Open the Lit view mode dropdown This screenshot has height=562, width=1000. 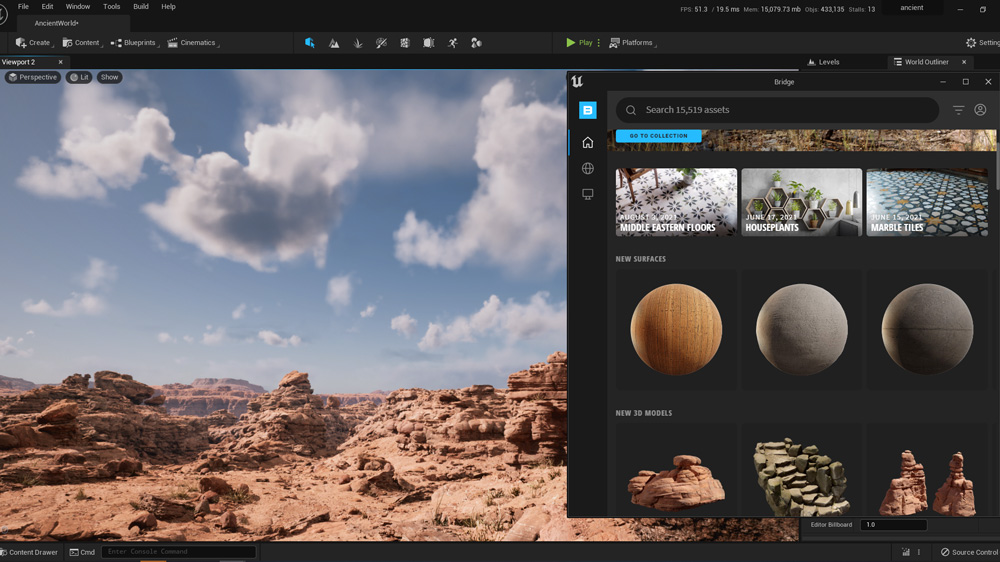(x=79, y=77)
